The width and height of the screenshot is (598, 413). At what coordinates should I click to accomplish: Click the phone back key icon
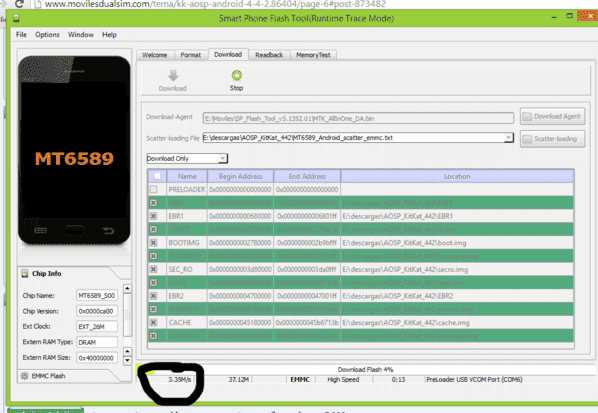click(108, 230)
